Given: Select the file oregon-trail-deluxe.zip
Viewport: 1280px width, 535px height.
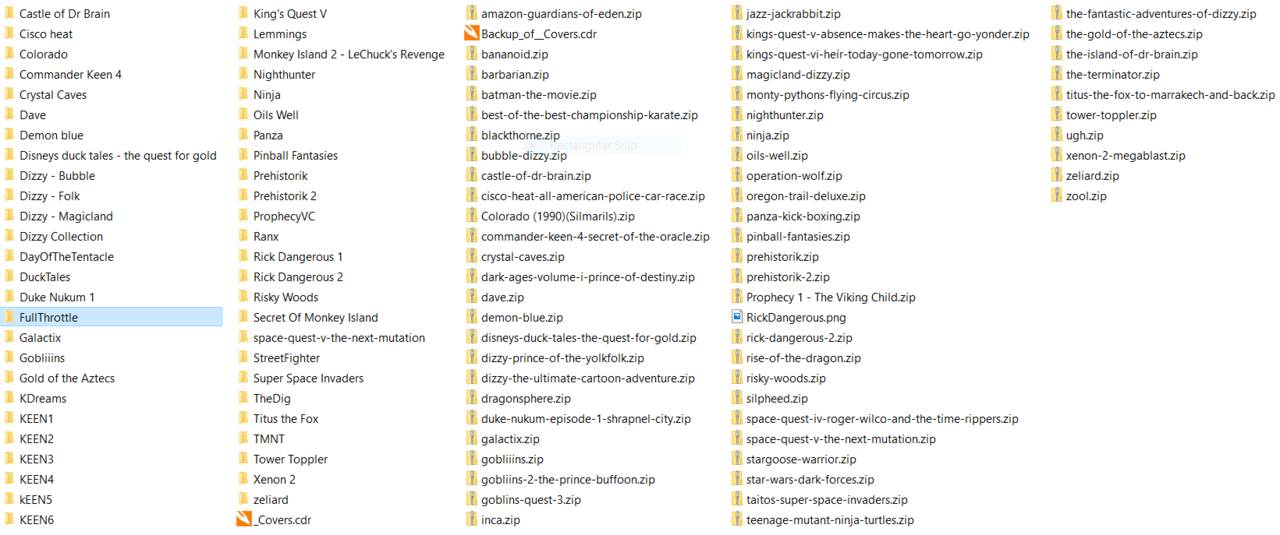Looking at the screenshot, I should 806,196.
